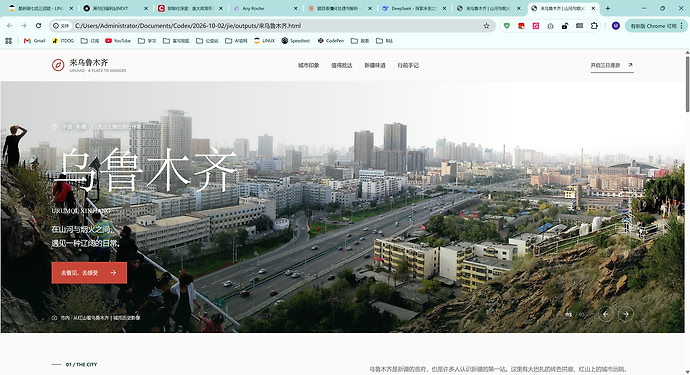Open the green shield extension
This screenshot has height=375, width=690.
[x=507, y=26]
